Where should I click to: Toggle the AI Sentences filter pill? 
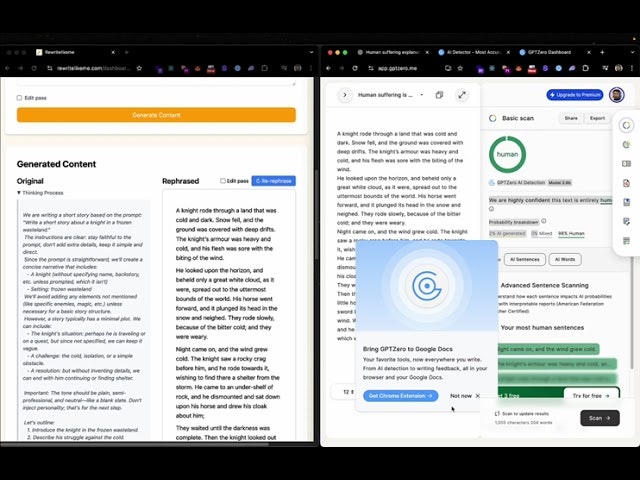tap(524, 259)
